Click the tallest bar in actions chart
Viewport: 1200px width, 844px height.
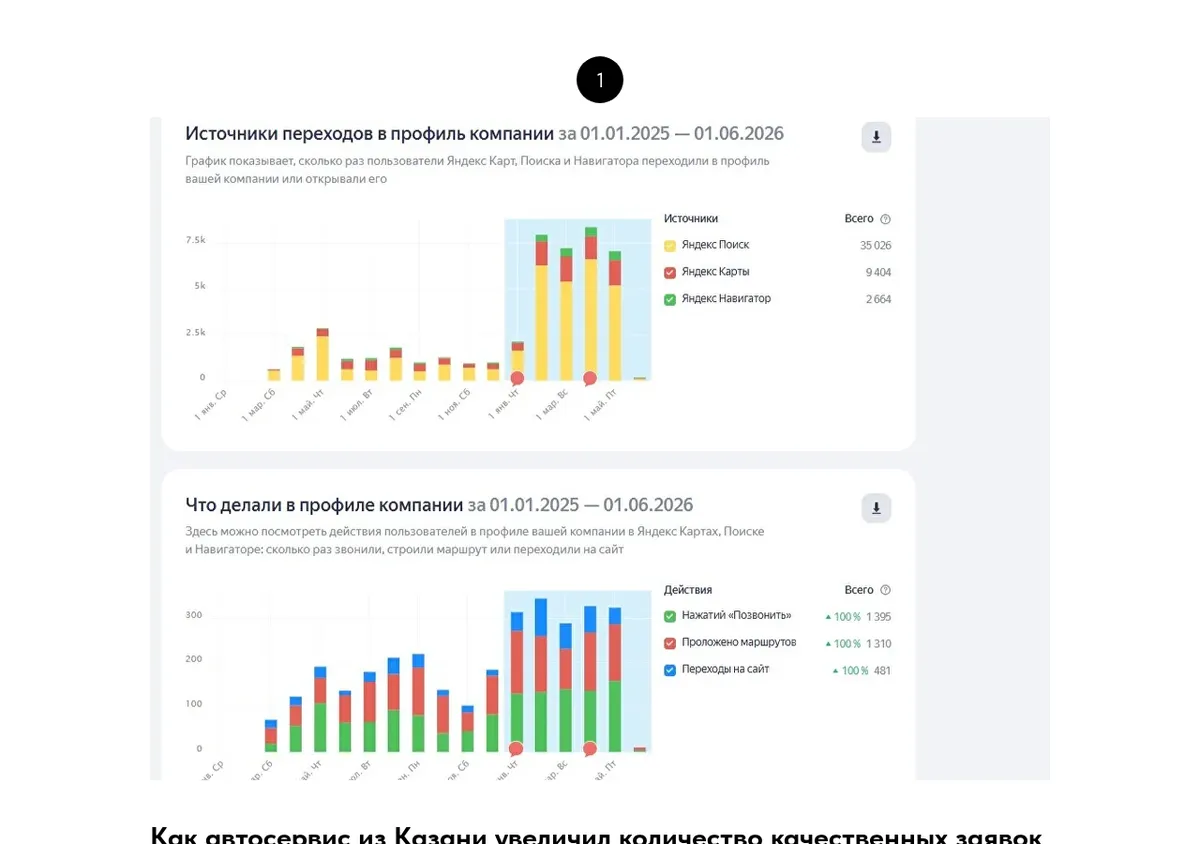point(541,675)
